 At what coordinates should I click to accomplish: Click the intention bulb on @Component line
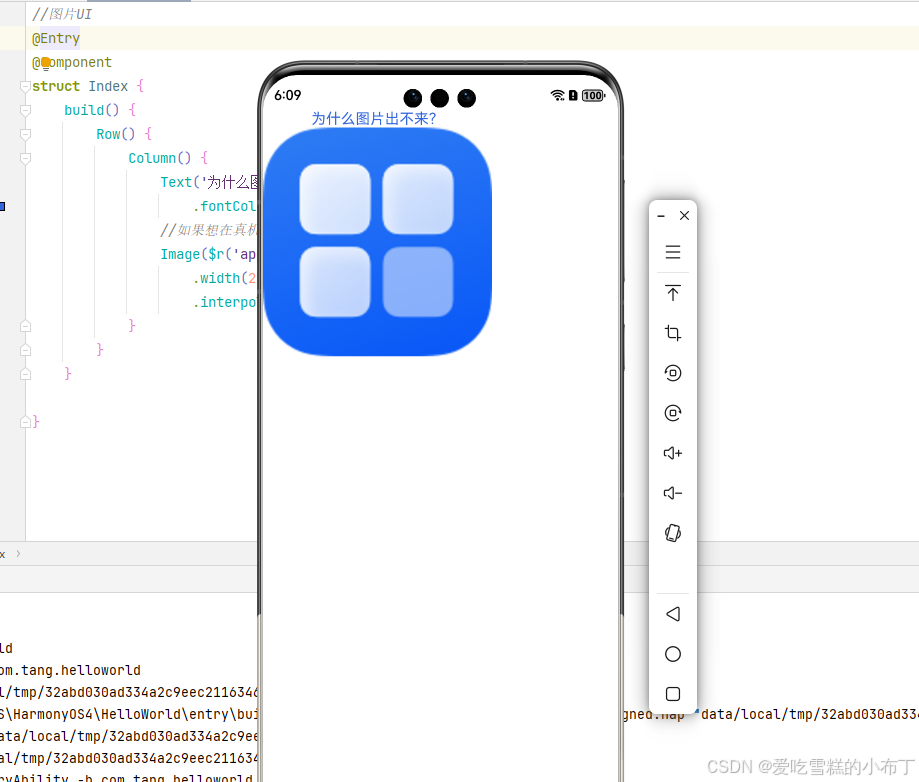point(46,63)
